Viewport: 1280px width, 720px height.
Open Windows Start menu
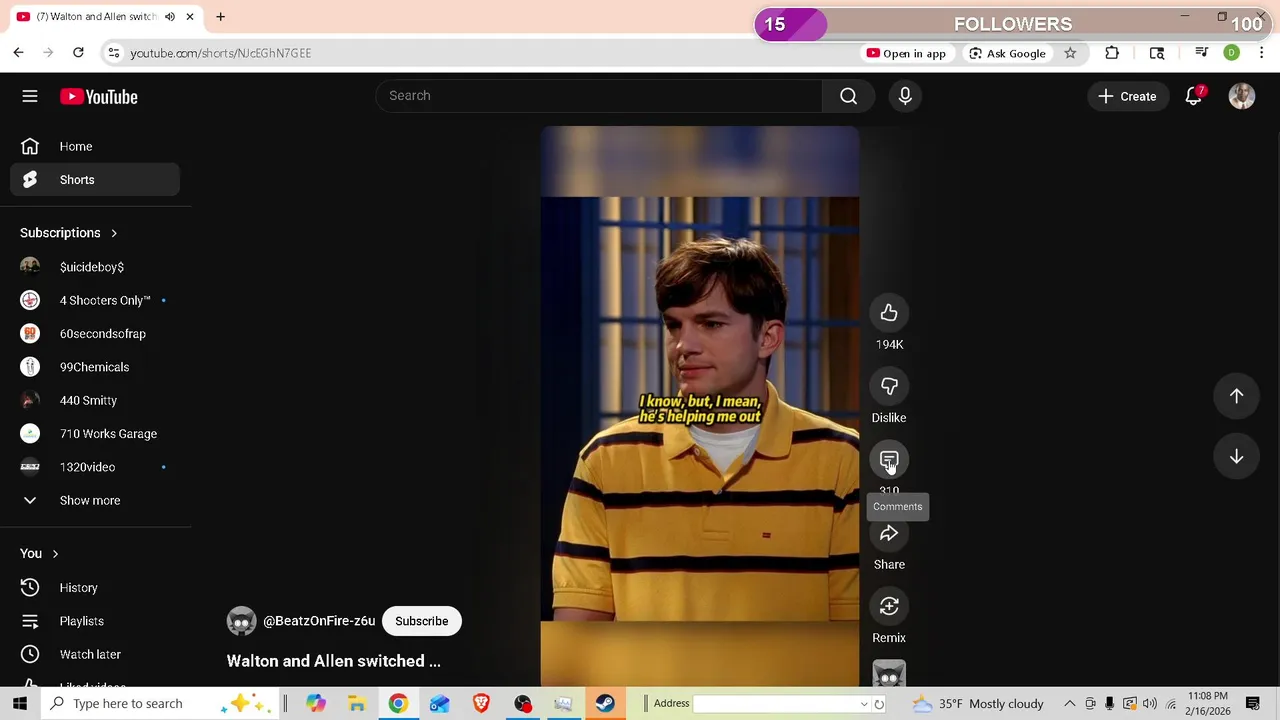pyautogui.click(x=20, y=704)
